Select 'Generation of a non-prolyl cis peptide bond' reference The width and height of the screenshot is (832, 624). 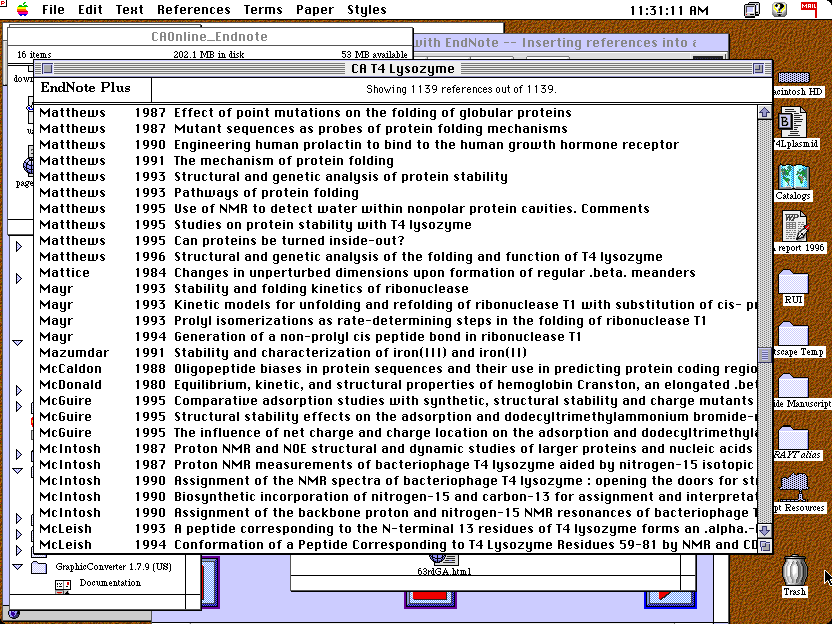coord(395,336)
